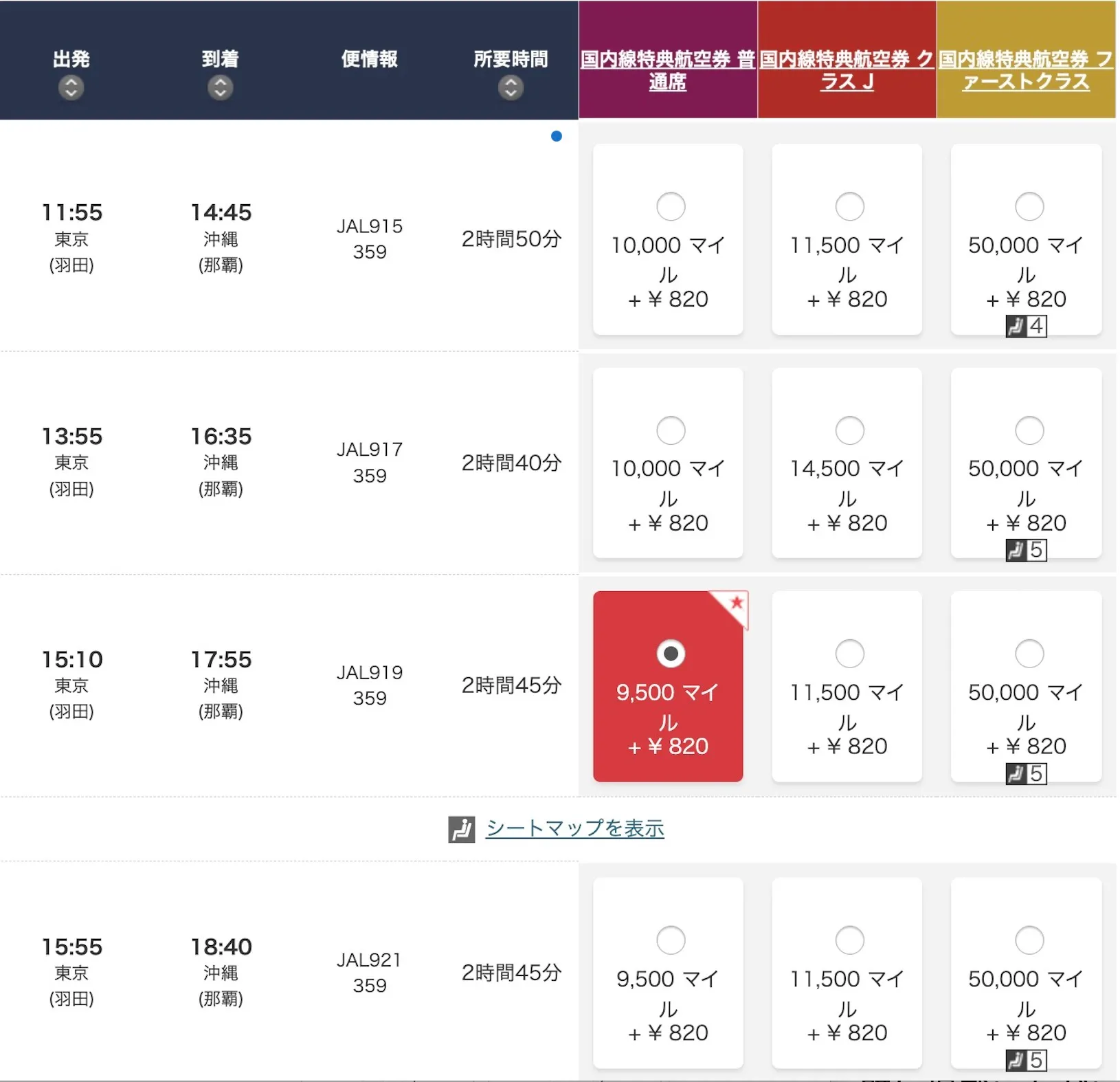Open 国内線特典航空券 クラスJ header link

[x=847, y=70]
